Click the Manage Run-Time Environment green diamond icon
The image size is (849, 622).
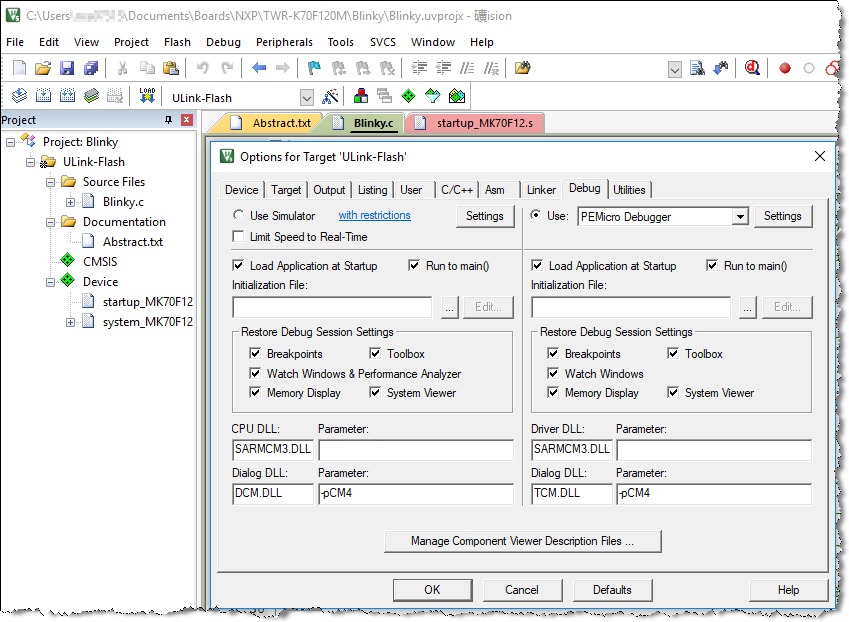click(x=408, y=96)
